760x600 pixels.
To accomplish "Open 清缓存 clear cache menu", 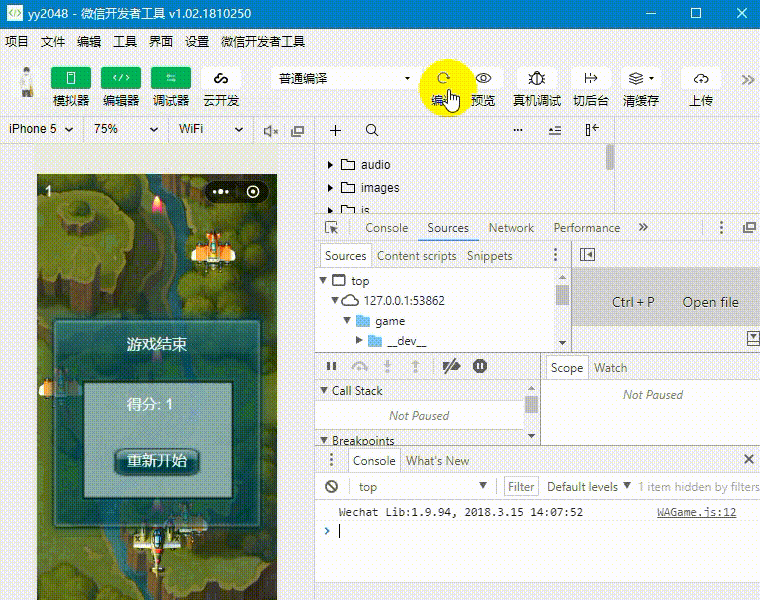I will click(x=640, y=78).
